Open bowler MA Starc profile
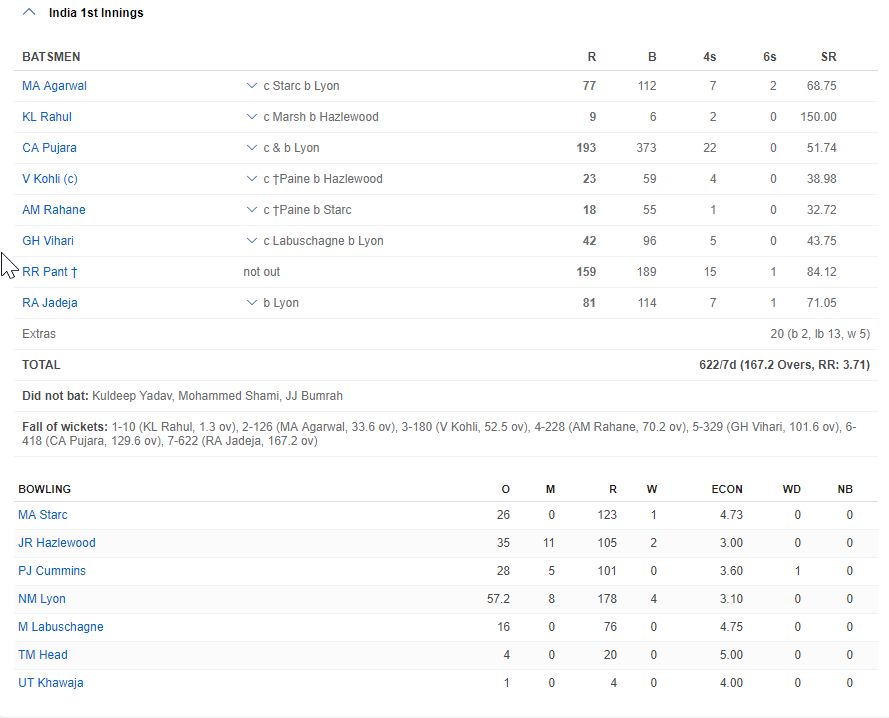This screenshot has height=718, width=889. click(43, 515)
